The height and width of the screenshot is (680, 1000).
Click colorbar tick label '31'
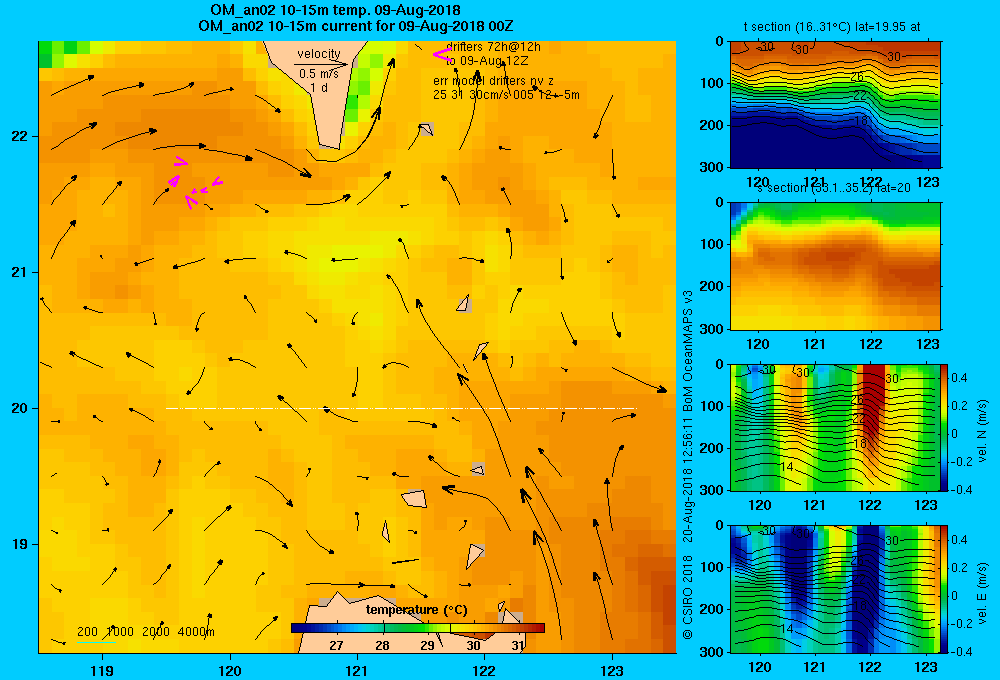(x=518, y=646)
